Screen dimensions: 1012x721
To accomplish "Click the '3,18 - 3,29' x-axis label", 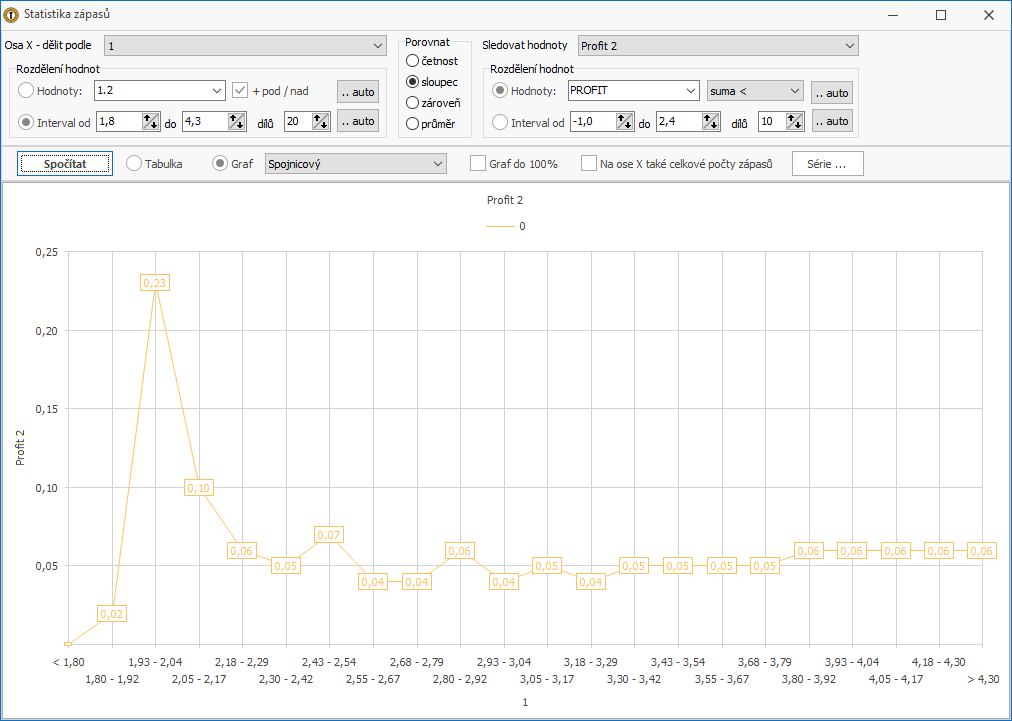I will pos(591,662).
